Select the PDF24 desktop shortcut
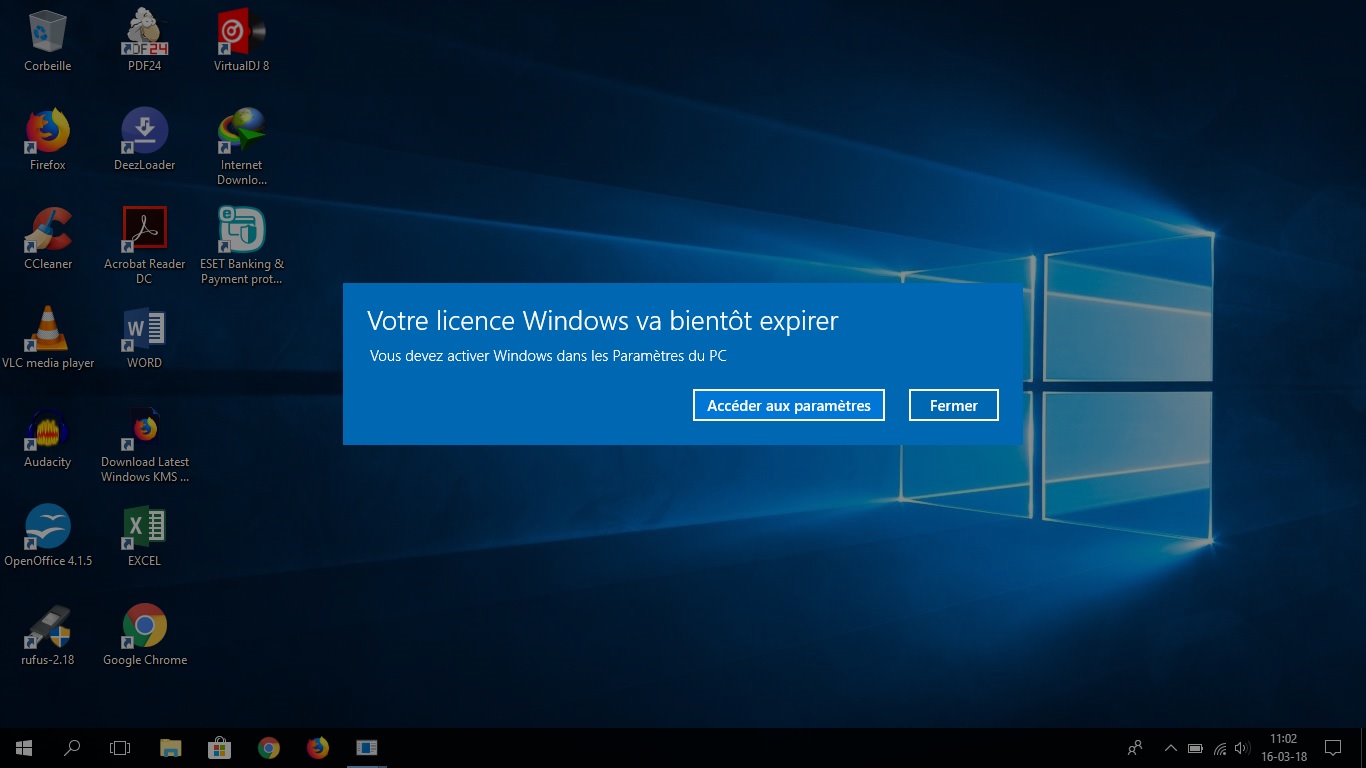 point(144,40)
